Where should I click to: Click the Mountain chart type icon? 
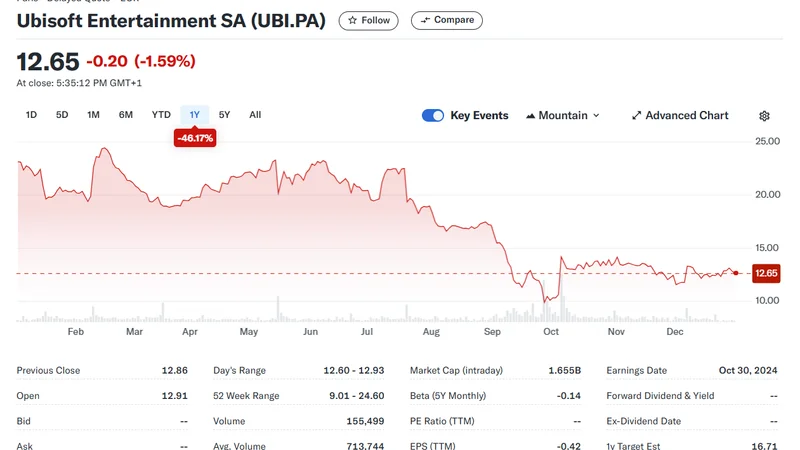tap(530, 116)
